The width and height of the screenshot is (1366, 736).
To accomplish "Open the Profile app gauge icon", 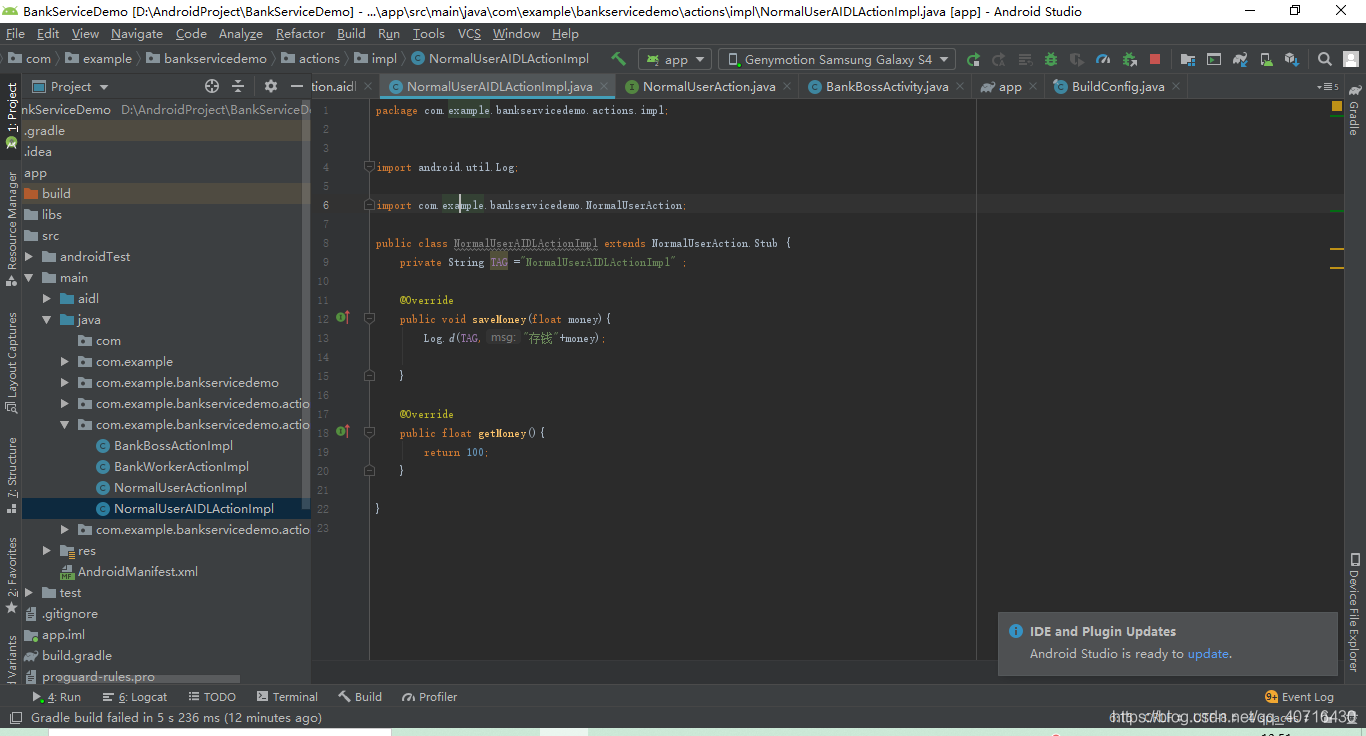I will click(1103, 59).
